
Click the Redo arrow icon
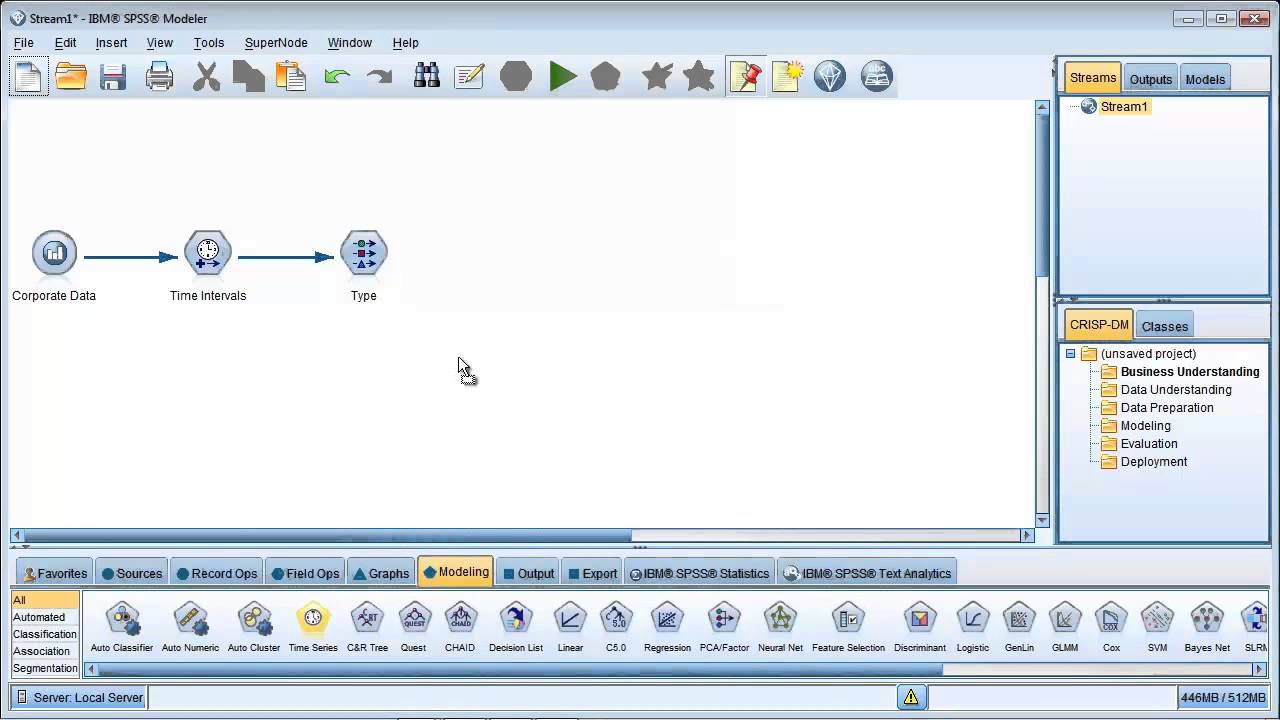(380, 77)
